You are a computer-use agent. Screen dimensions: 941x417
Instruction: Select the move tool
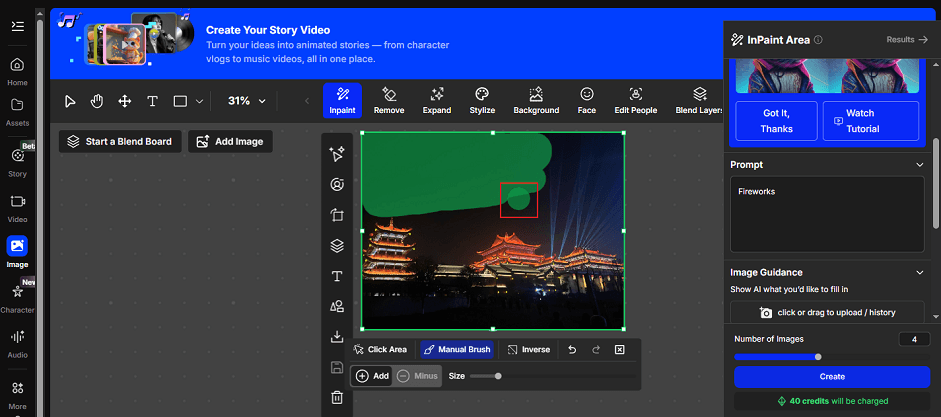(x=125, y=101)
